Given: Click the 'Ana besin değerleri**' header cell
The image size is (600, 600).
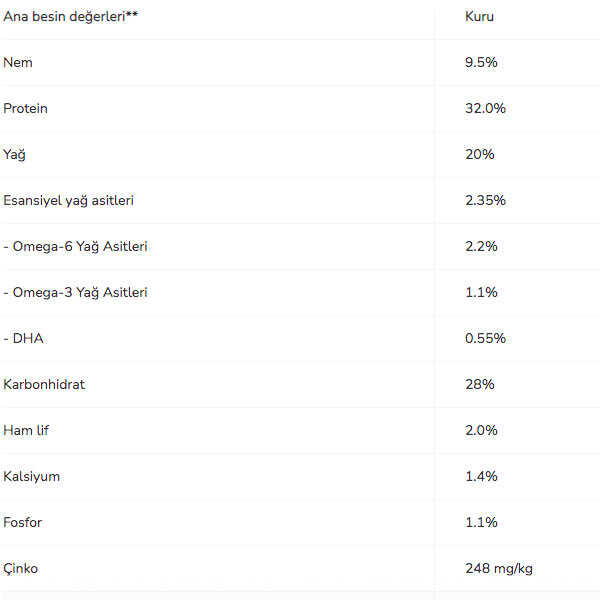Looking at the screenshot, I should click(70, 16).
